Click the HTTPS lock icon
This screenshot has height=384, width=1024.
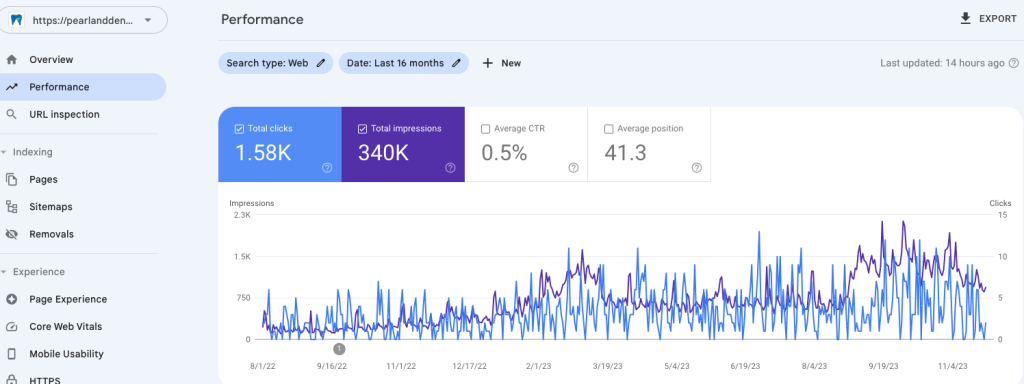(x=11, y=380)
